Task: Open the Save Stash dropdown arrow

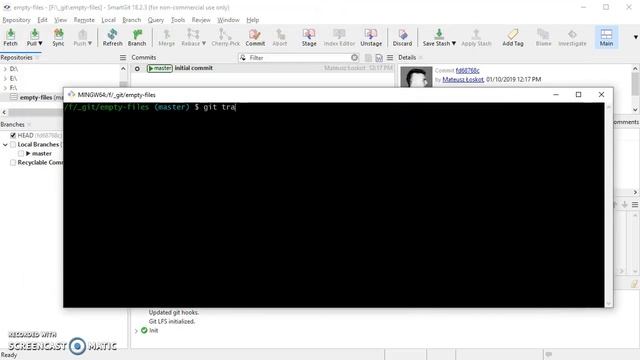Action: pyautogui.click(x=453, y=43)
